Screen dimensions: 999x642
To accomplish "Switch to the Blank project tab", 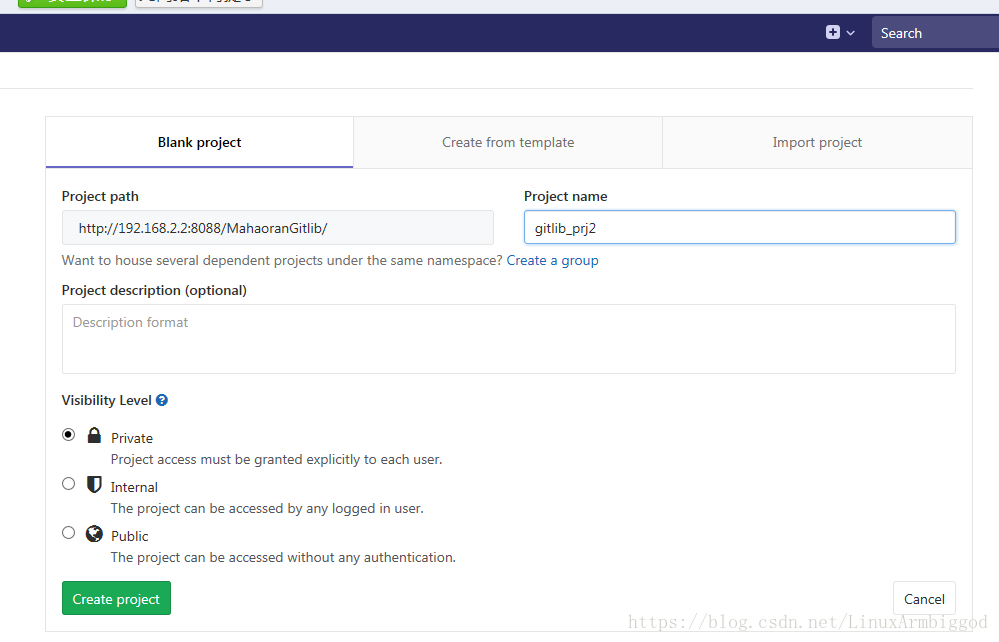I will point(199,143).
